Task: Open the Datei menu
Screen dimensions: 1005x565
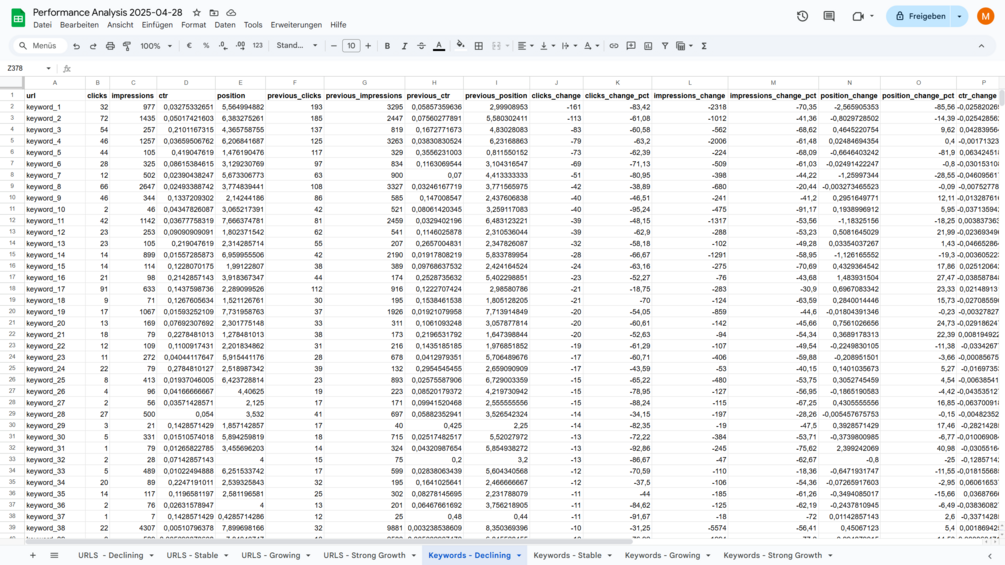Action: (42, 25)
